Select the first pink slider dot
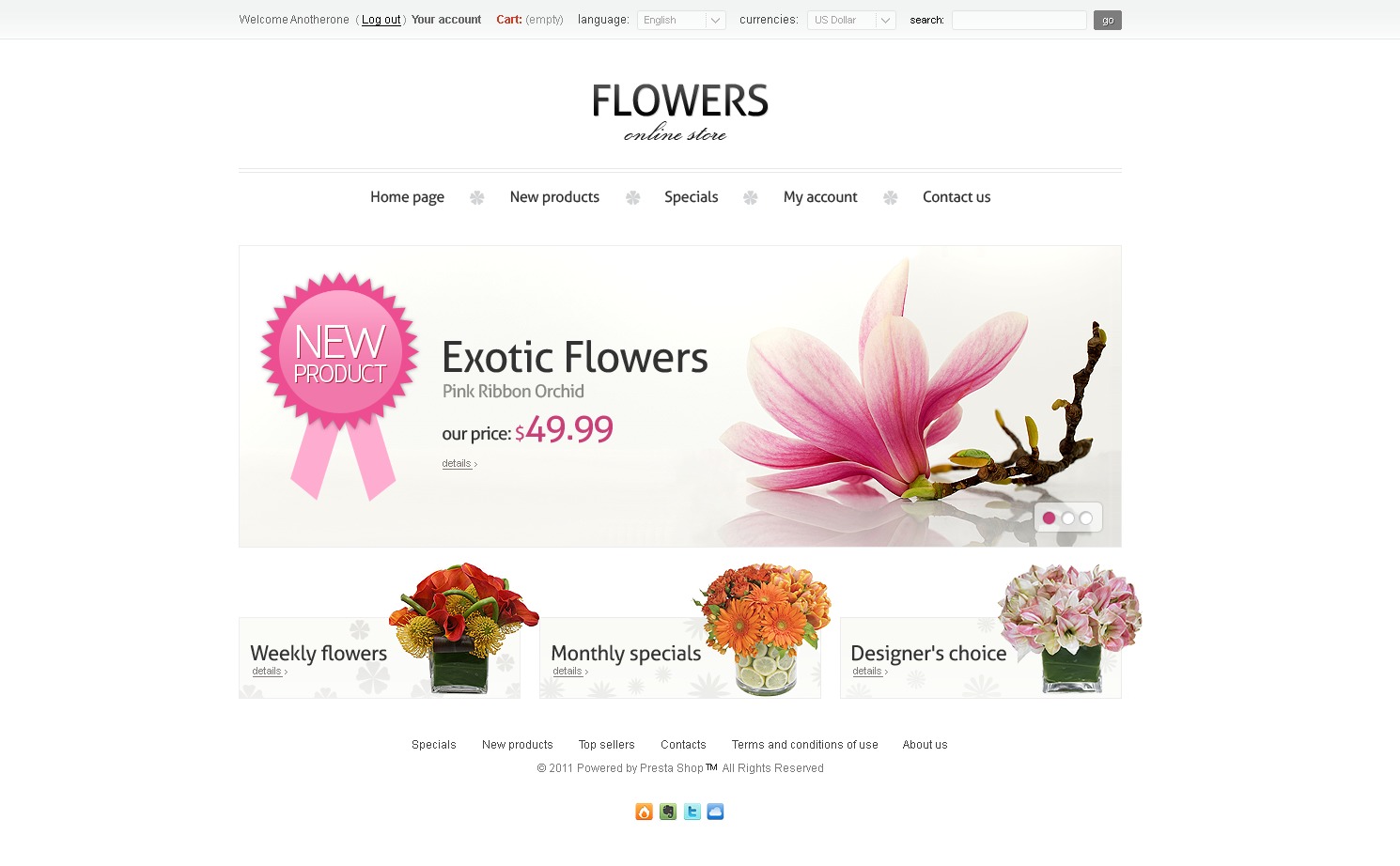1400x866 pixels. click(1050, 518)
